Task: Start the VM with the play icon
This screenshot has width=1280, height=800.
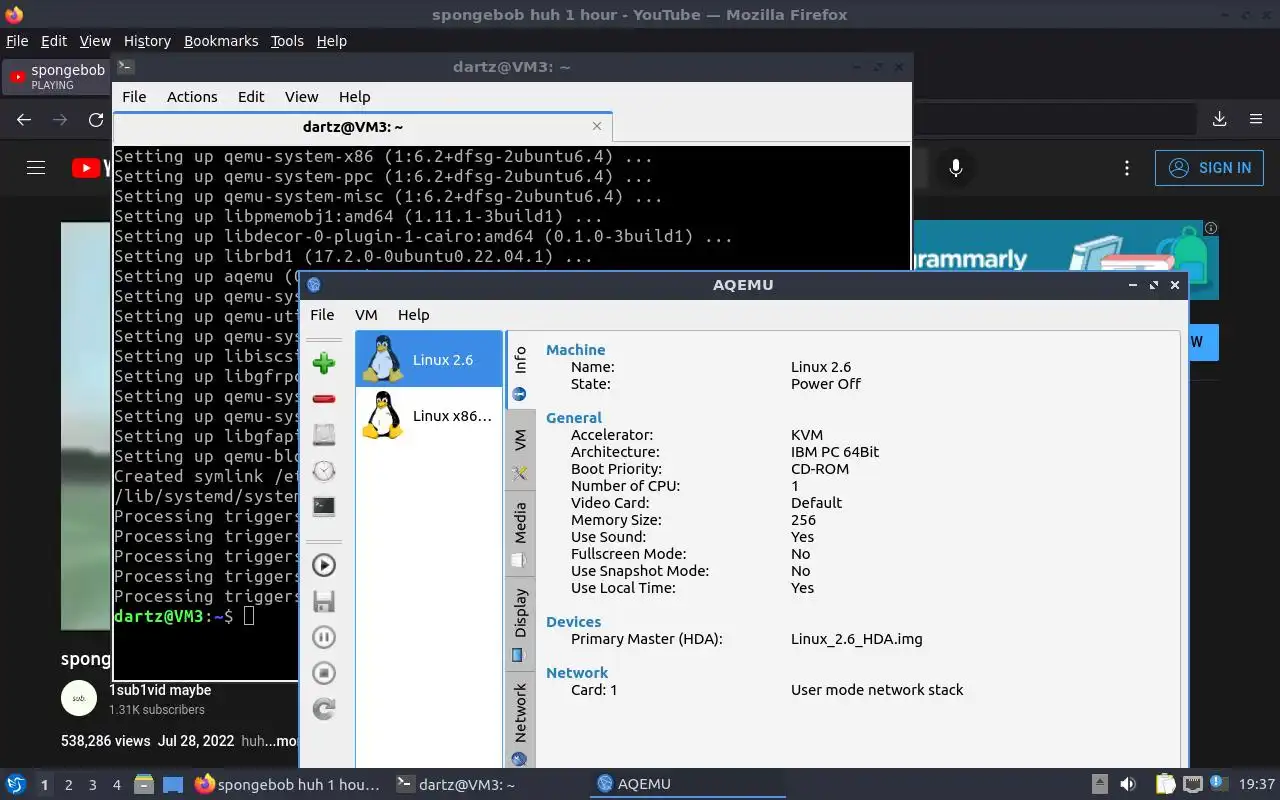Action: [x=324, y=565]
